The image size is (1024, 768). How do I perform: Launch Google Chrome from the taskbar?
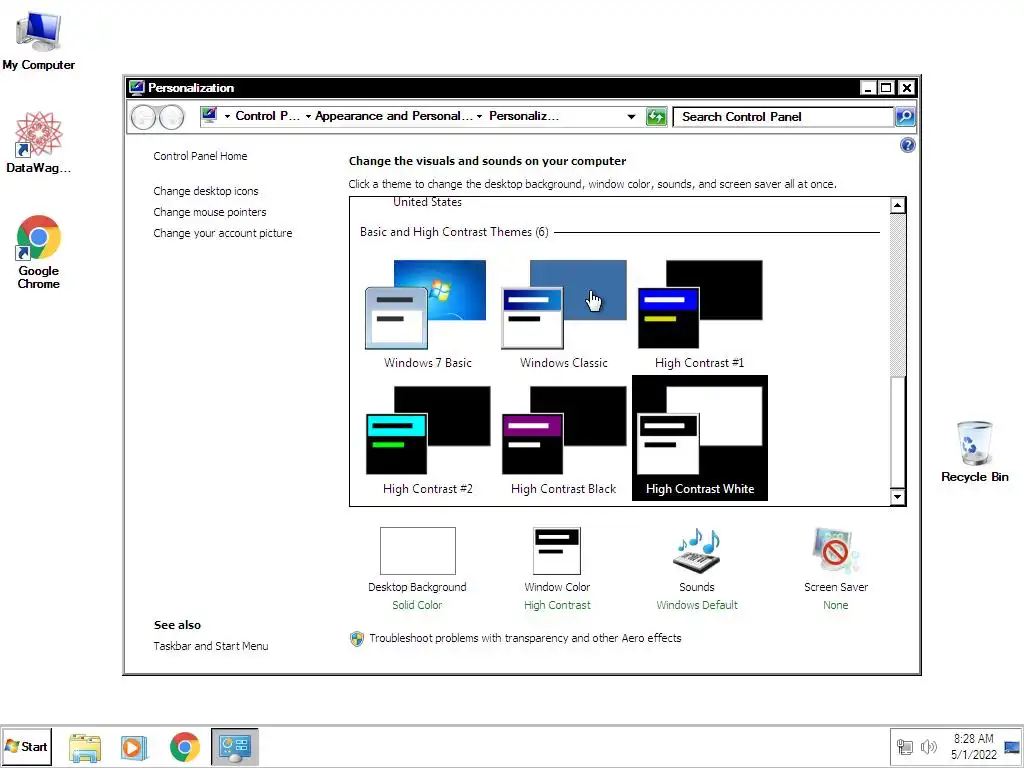(185, 747)
